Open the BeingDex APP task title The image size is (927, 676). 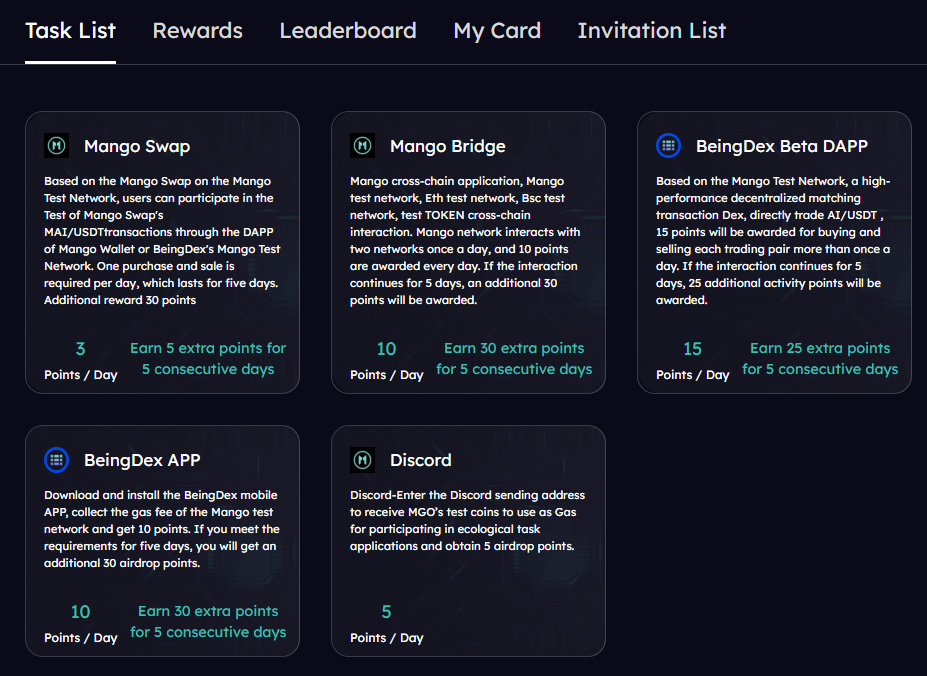[x=142, y=460]
